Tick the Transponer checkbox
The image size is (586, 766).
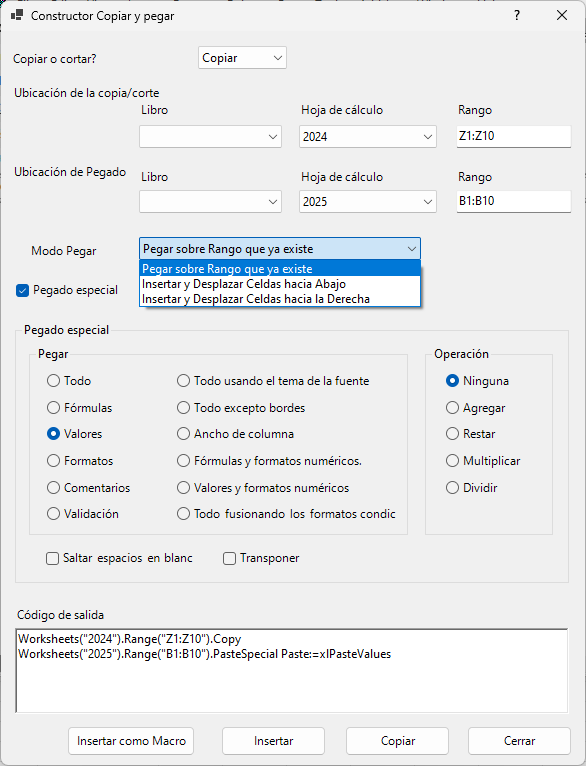[x=230, y=558]
